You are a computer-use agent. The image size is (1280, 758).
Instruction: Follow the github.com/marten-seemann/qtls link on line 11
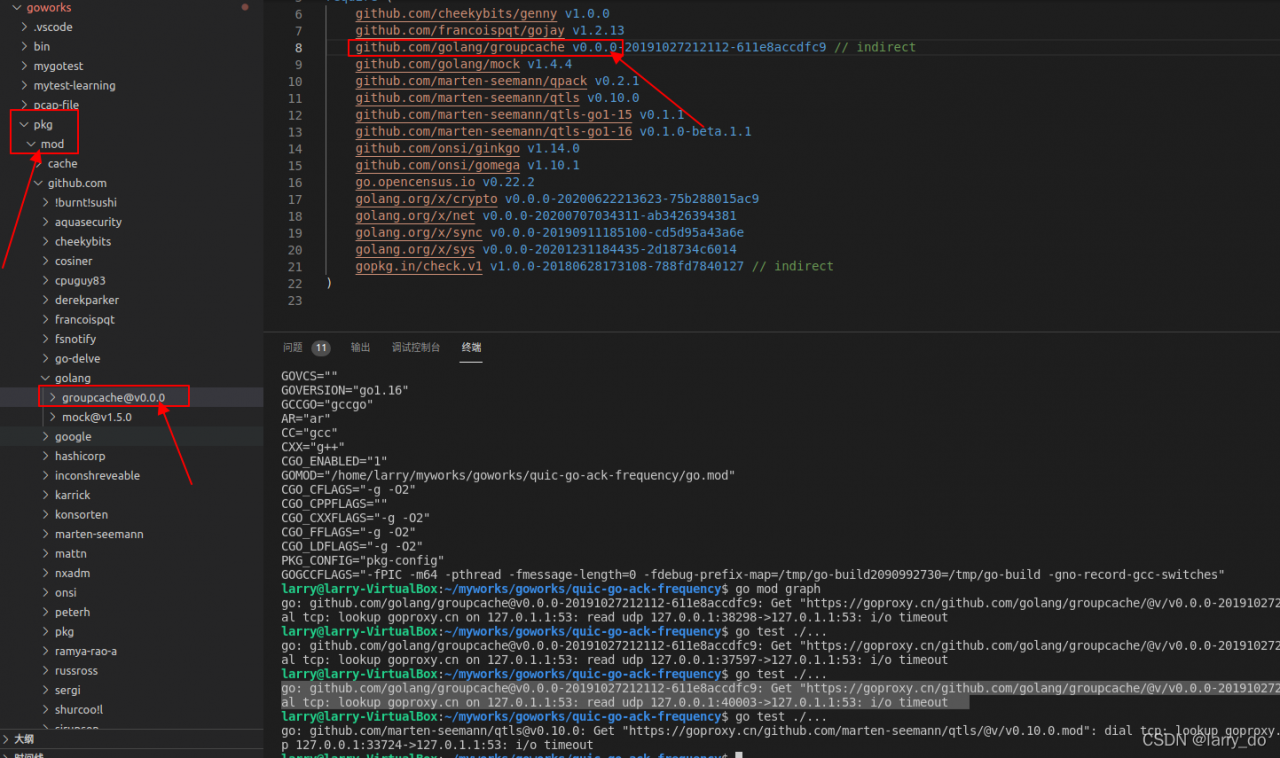467,98
